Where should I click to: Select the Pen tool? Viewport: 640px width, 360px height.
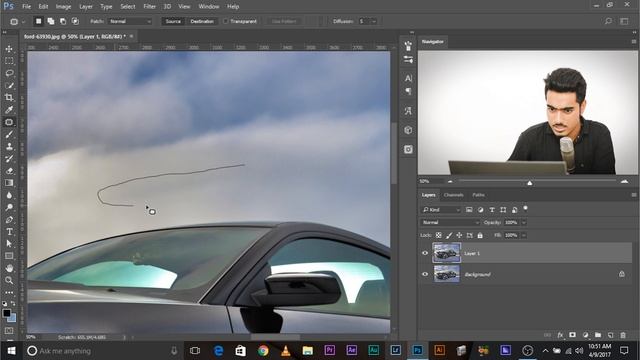pyautogui.click(x=9, y=220)
